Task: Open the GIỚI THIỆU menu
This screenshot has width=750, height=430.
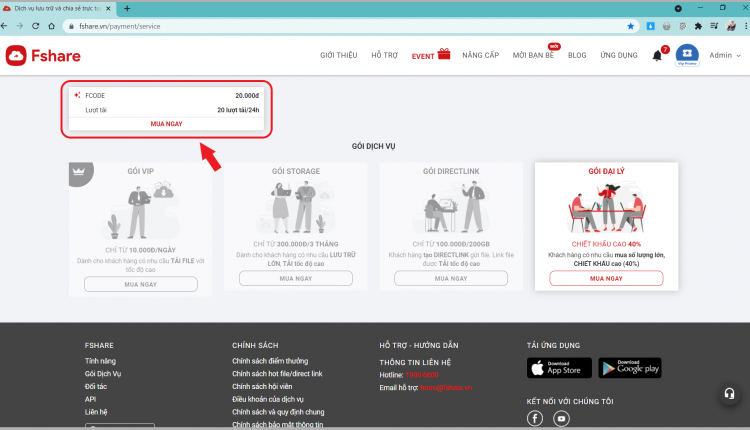Action: click(339, 55)
